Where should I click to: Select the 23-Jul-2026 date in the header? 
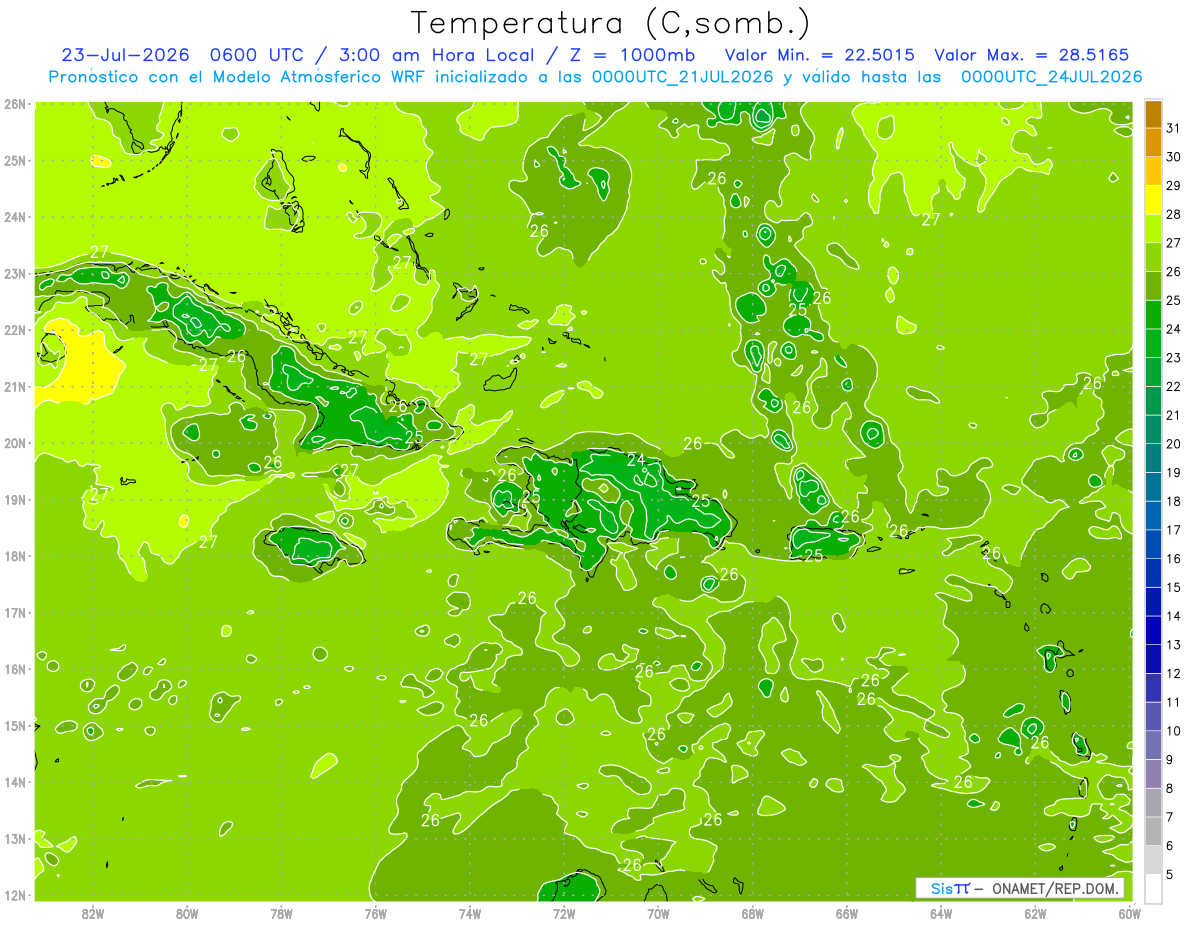[x=118, y=54]
